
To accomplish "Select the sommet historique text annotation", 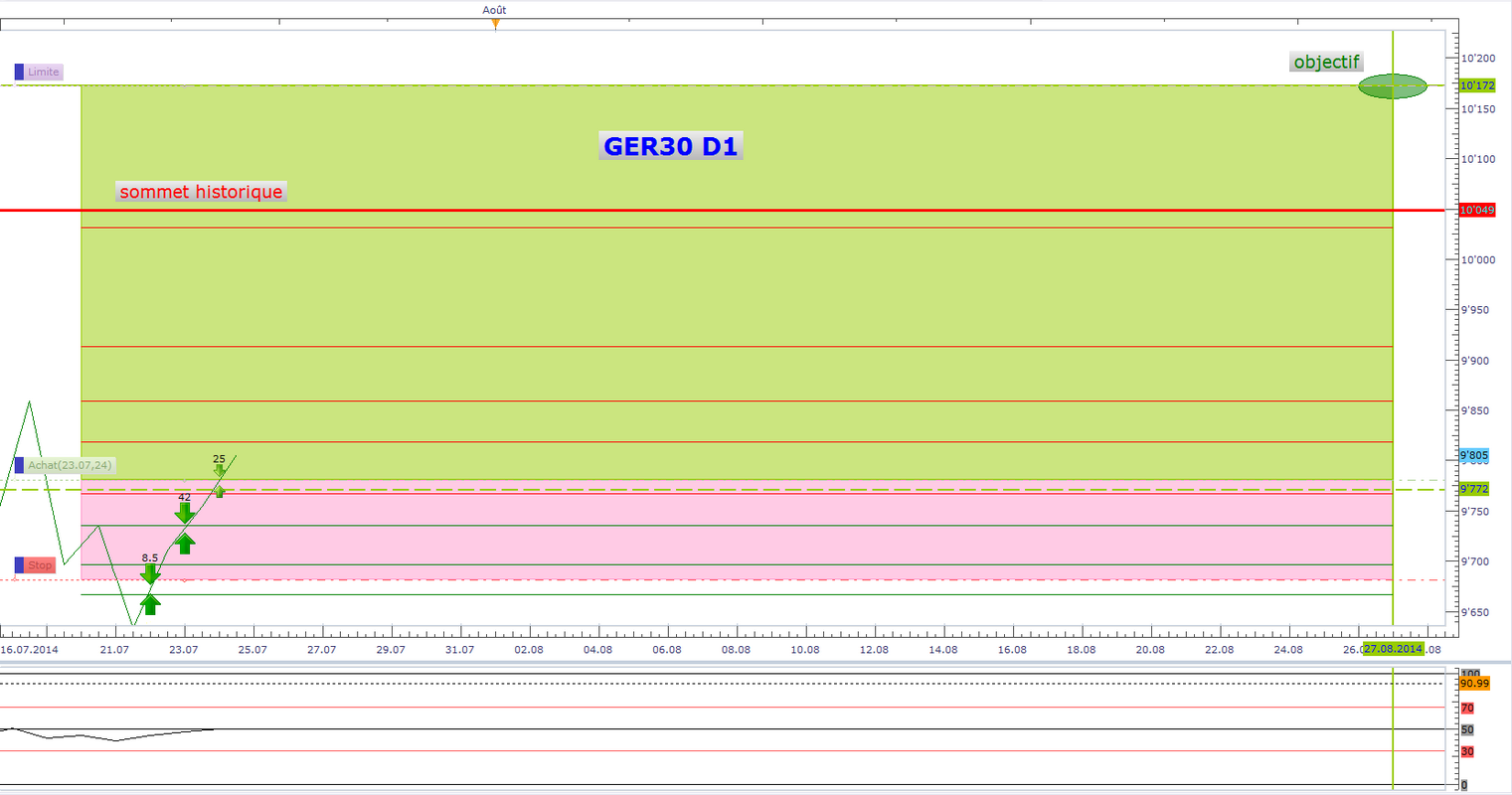I will click(201, 192).
